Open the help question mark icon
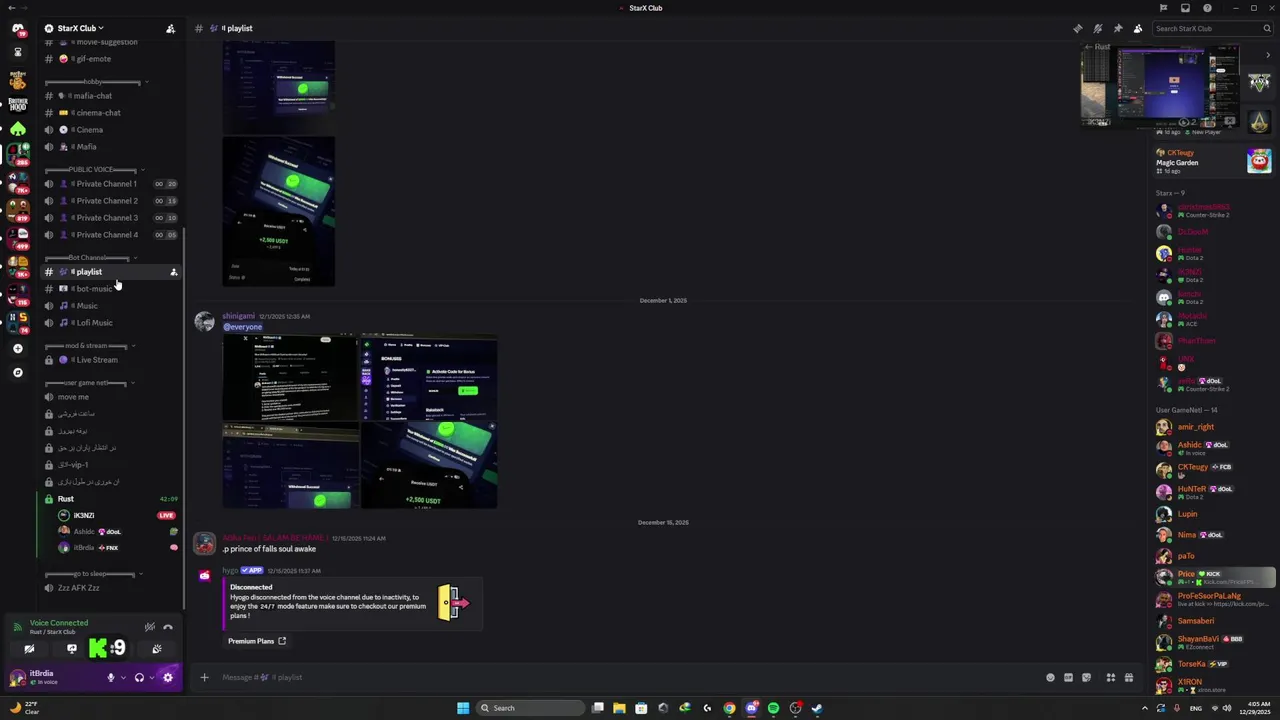1280x720 pixels. pos(1207,8)
